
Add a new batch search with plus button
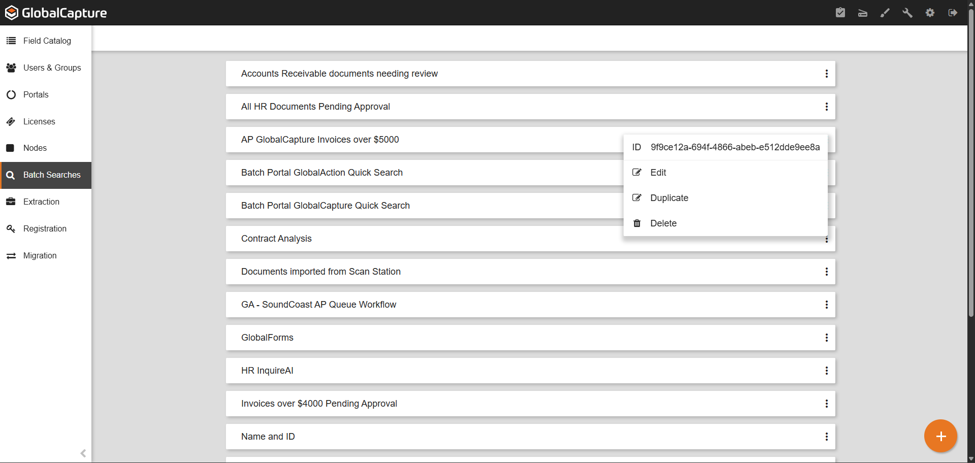coord(940,436)
